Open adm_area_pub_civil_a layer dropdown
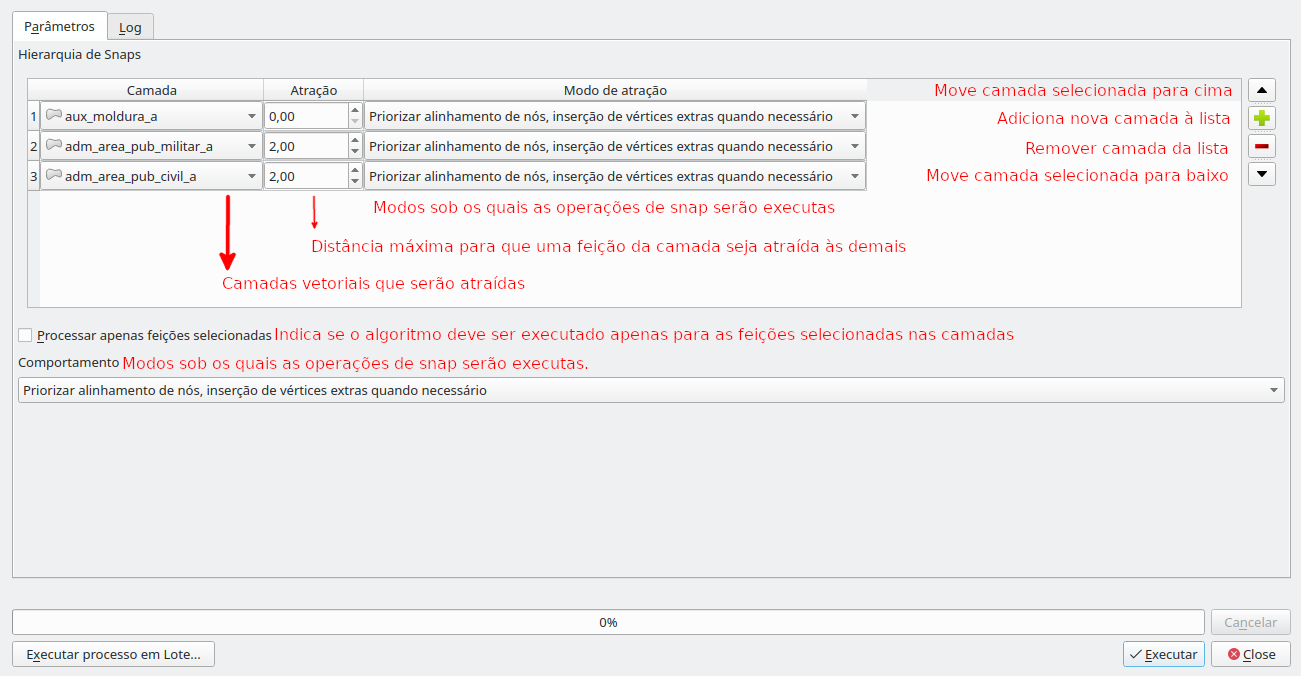The height and width of the screenshot is (676, 1301). pyautogui.click(x=152, y=176)
